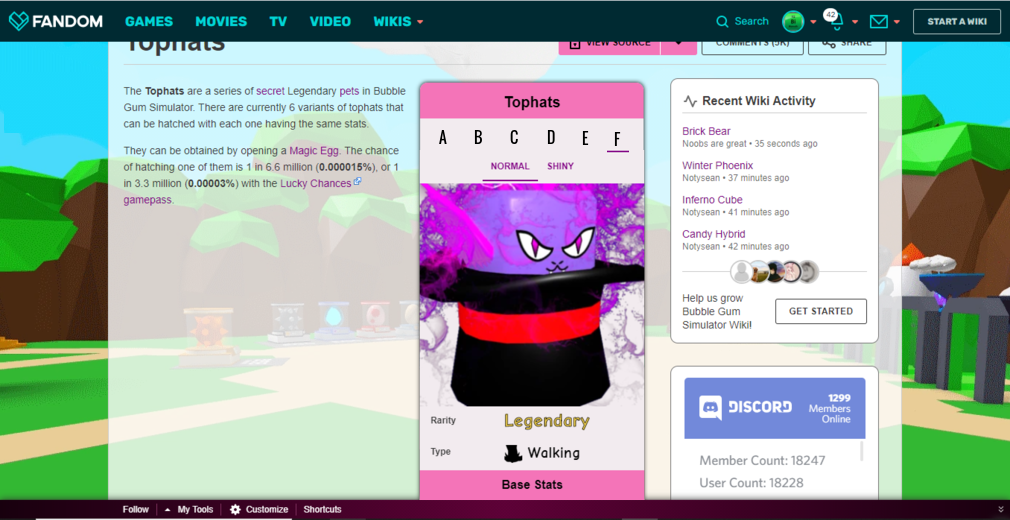This screenshot has height=520, width=1010.
Task: Click the Share icon button
Action: click(x=828, y=43)
